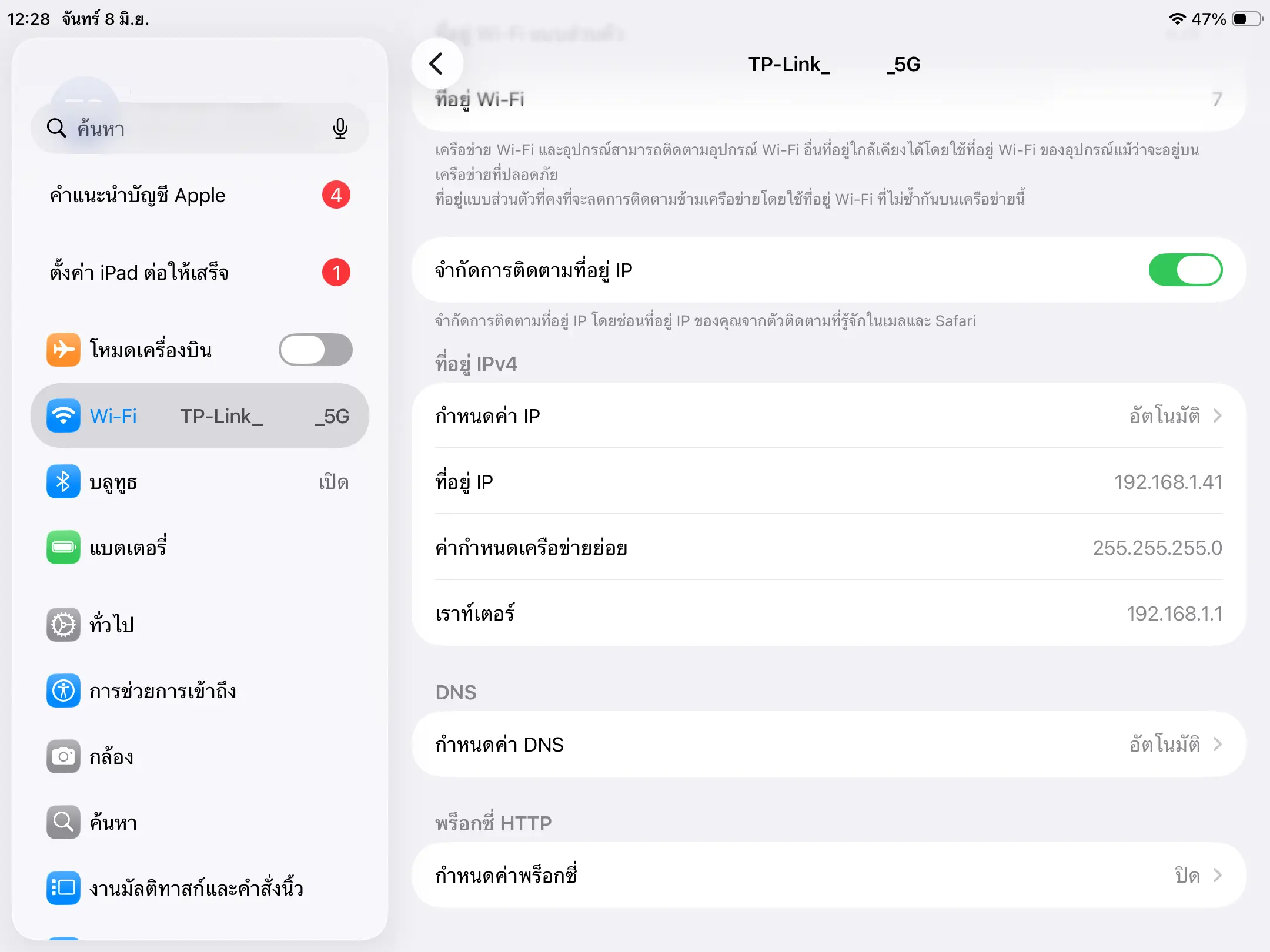This screenshot has height=952, width=1270.
Task: Tap the blue Wi-Fi sidebar icon
Action: [x=63, y=415]
